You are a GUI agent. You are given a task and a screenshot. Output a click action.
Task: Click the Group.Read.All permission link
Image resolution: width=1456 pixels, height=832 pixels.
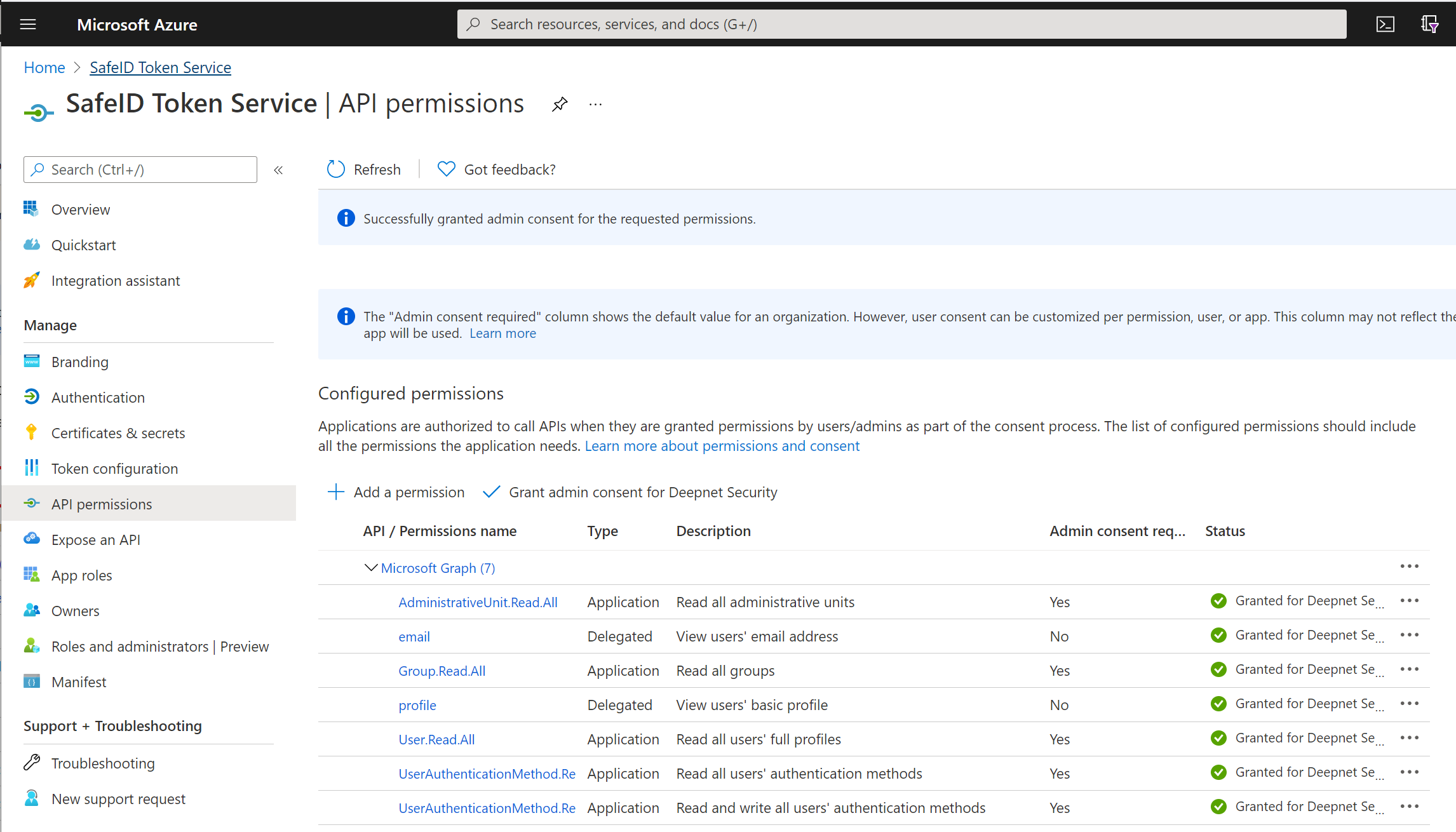[x=442, y=671]
